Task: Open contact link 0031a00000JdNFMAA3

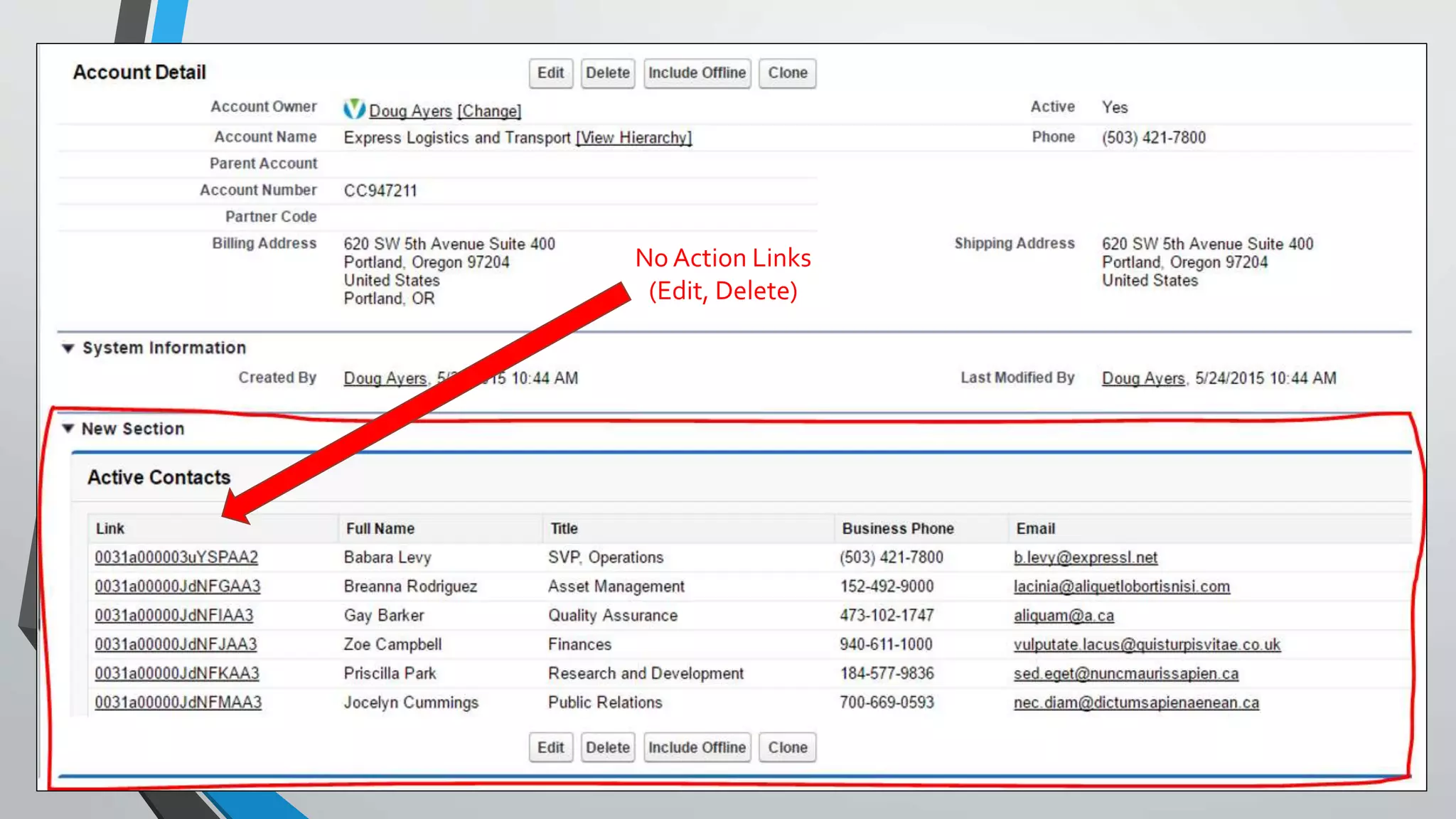Action: [x=178, y=702]
